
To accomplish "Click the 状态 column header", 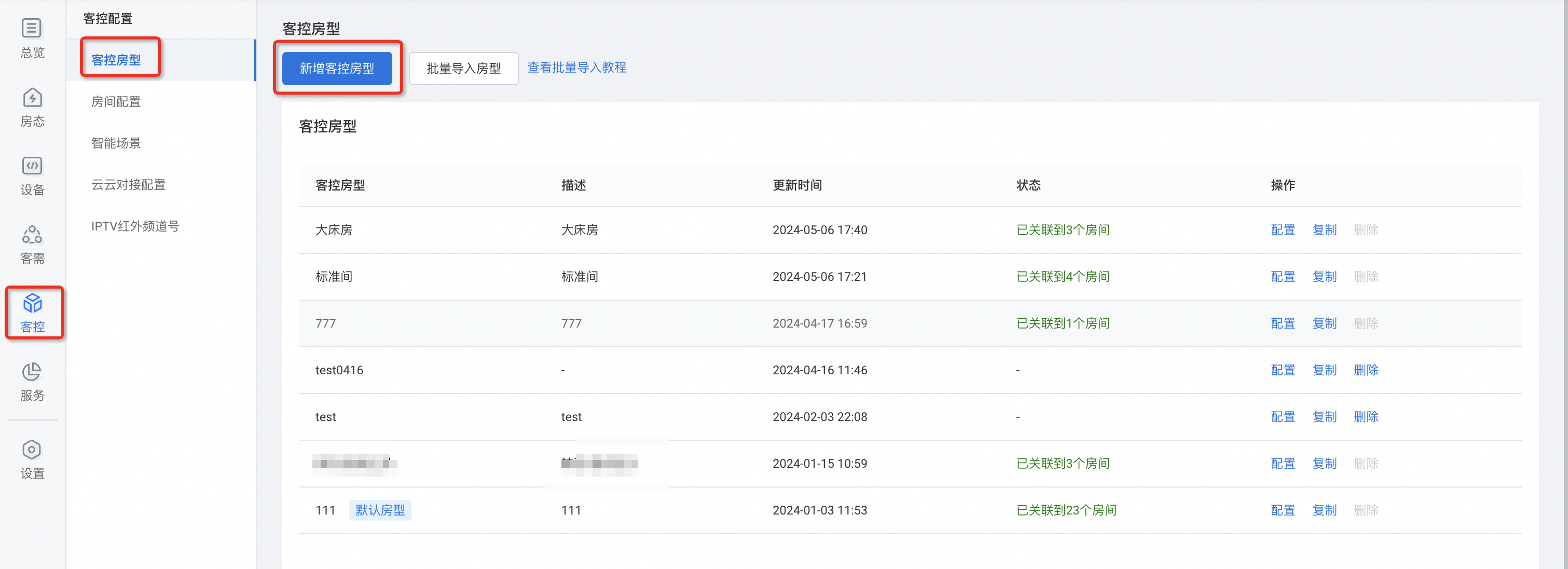I will pos(1028,185).
